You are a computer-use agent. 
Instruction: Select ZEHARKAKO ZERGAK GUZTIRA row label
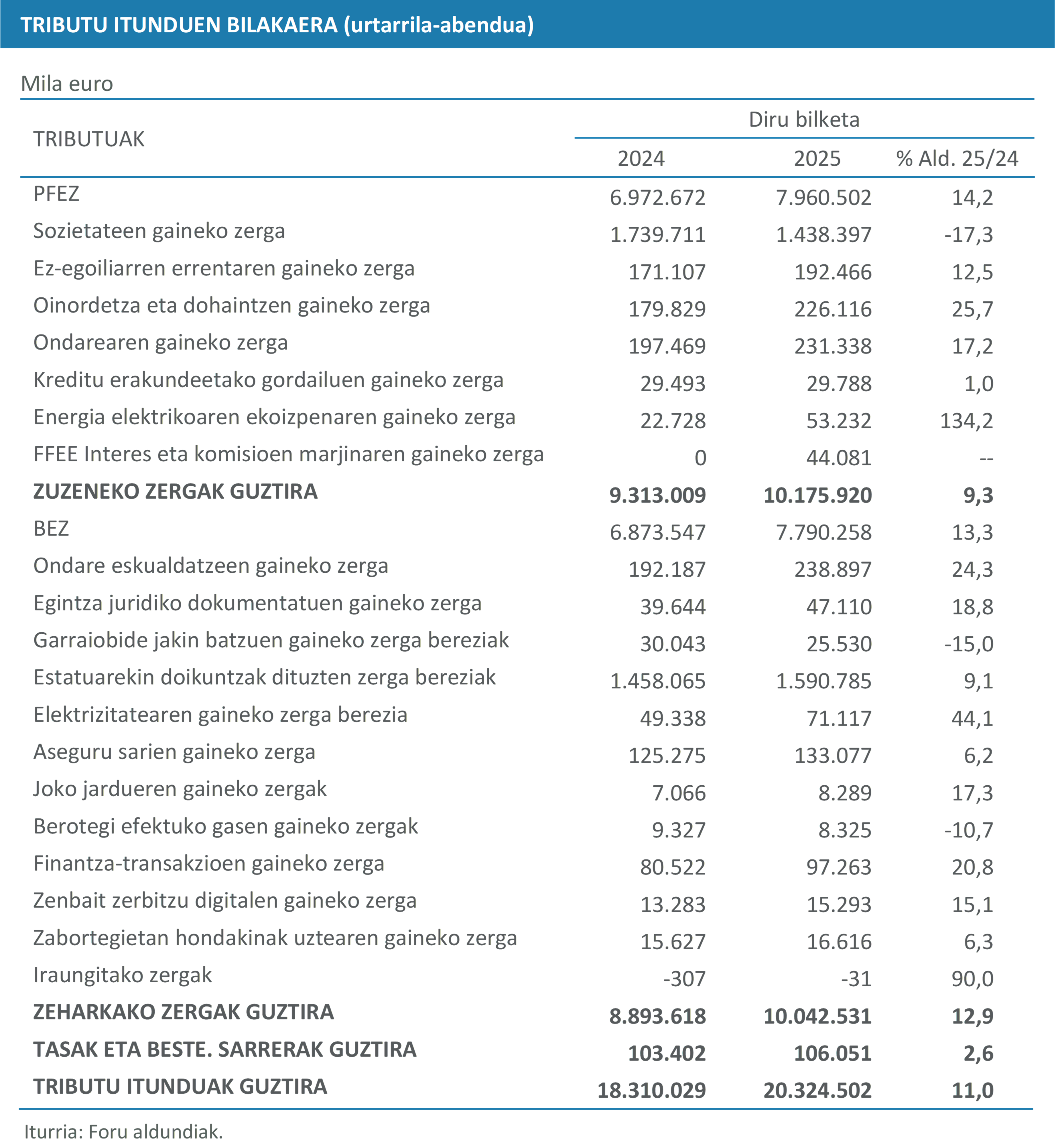[x=183, y=1012]
